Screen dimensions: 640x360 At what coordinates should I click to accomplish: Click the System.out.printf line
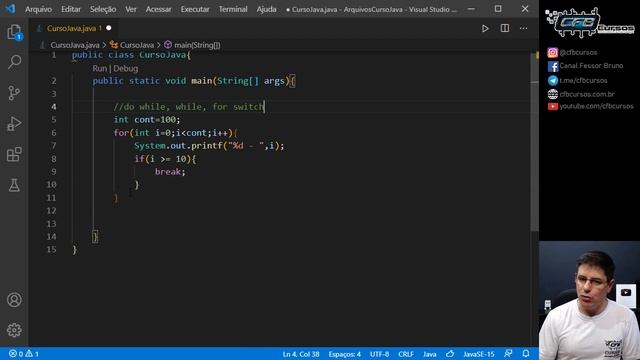(x=209, y=146)
